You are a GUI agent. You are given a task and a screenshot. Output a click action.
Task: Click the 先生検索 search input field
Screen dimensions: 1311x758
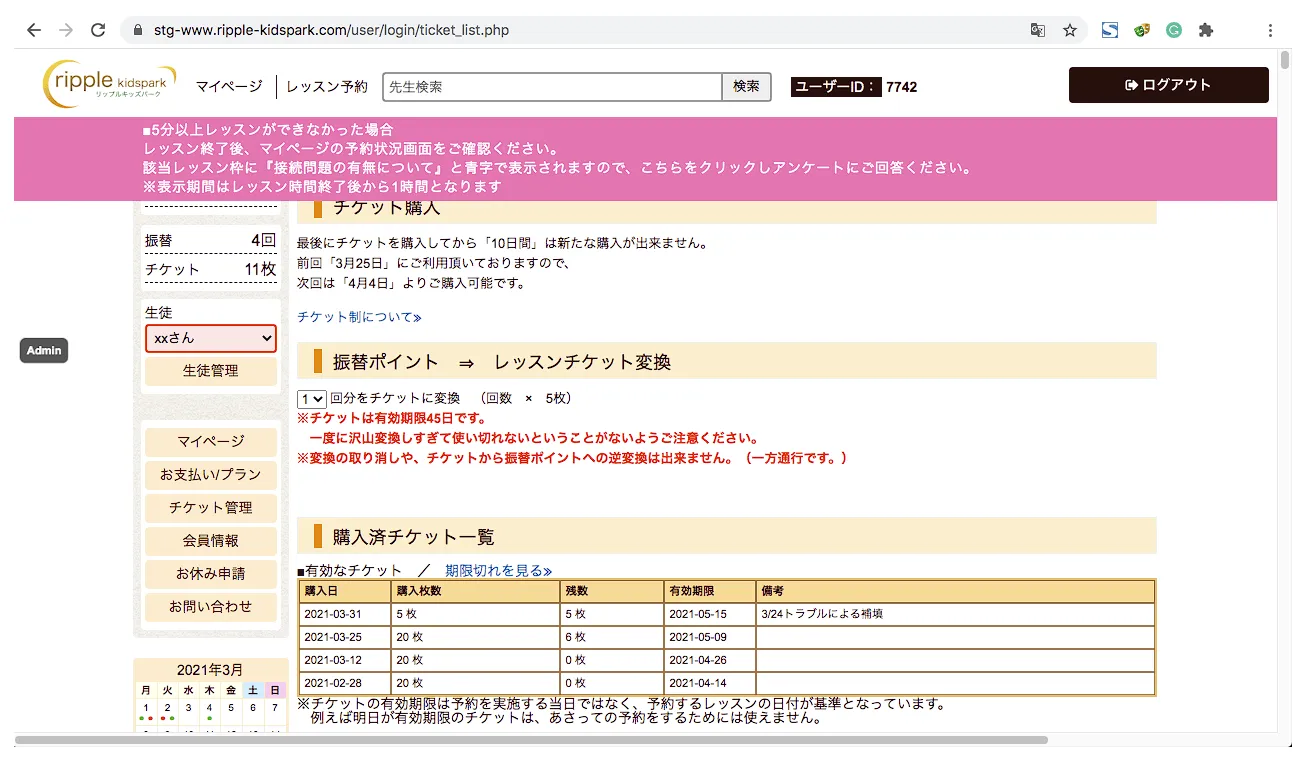click(x=552, y=87)
